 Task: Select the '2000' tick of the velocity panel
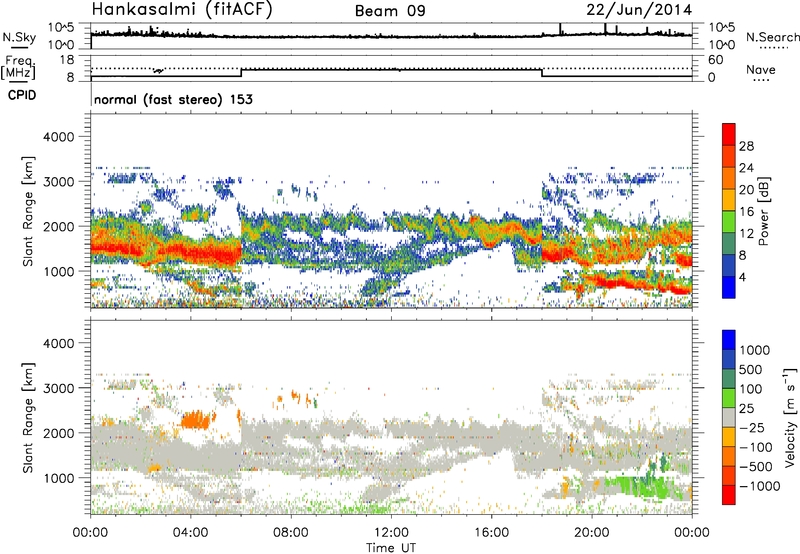click(x=58, y=433)
